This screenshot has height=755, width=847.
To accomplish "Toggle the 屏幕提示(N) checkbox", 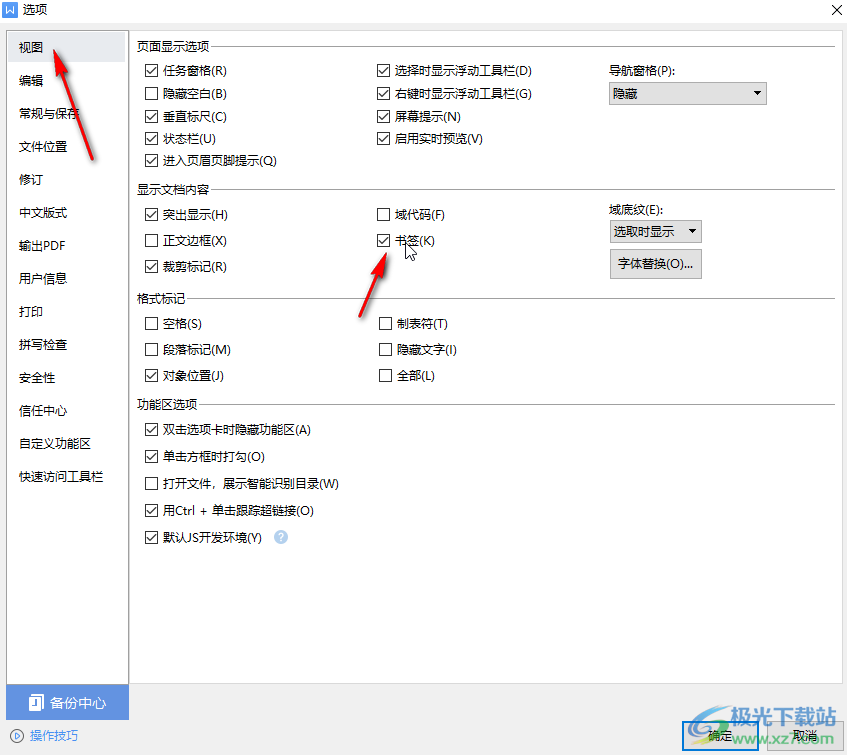I will [384, 117].
